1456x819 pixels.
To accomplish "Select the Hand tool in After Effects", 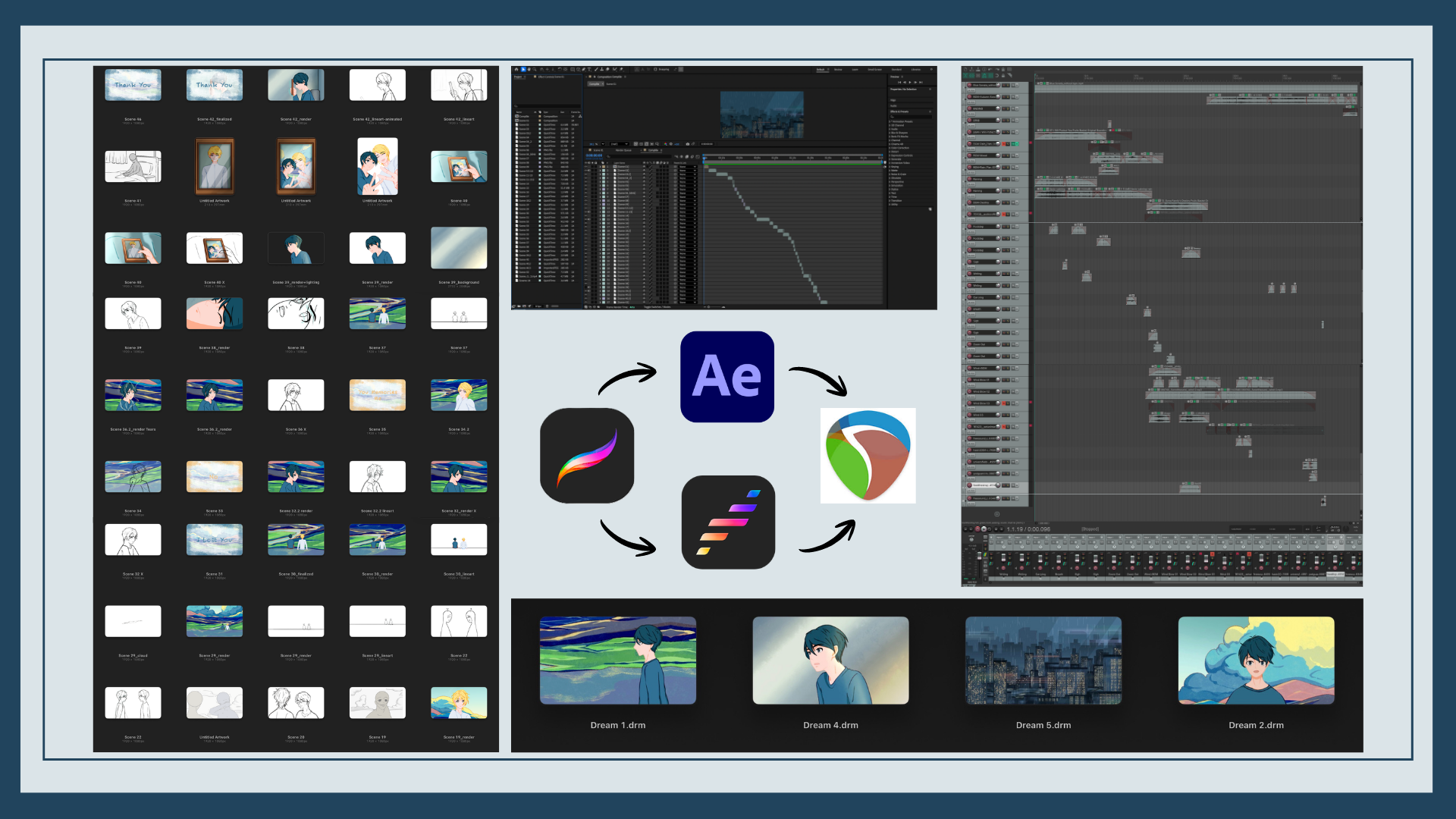I will tap(529, 69).
